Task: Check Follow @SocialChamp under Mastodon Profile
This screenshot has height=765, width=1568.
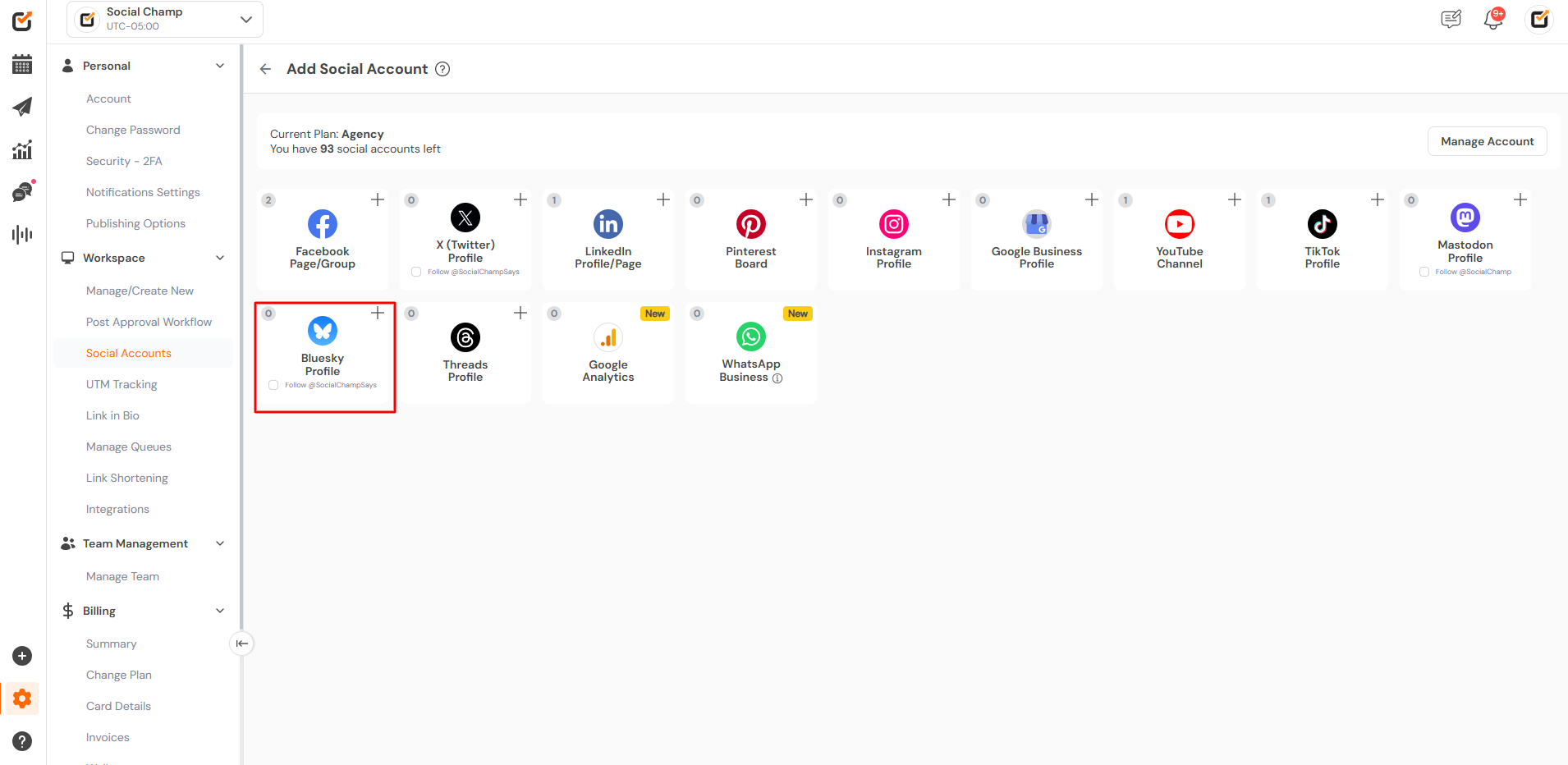Action: click(x=1424, y=272)
